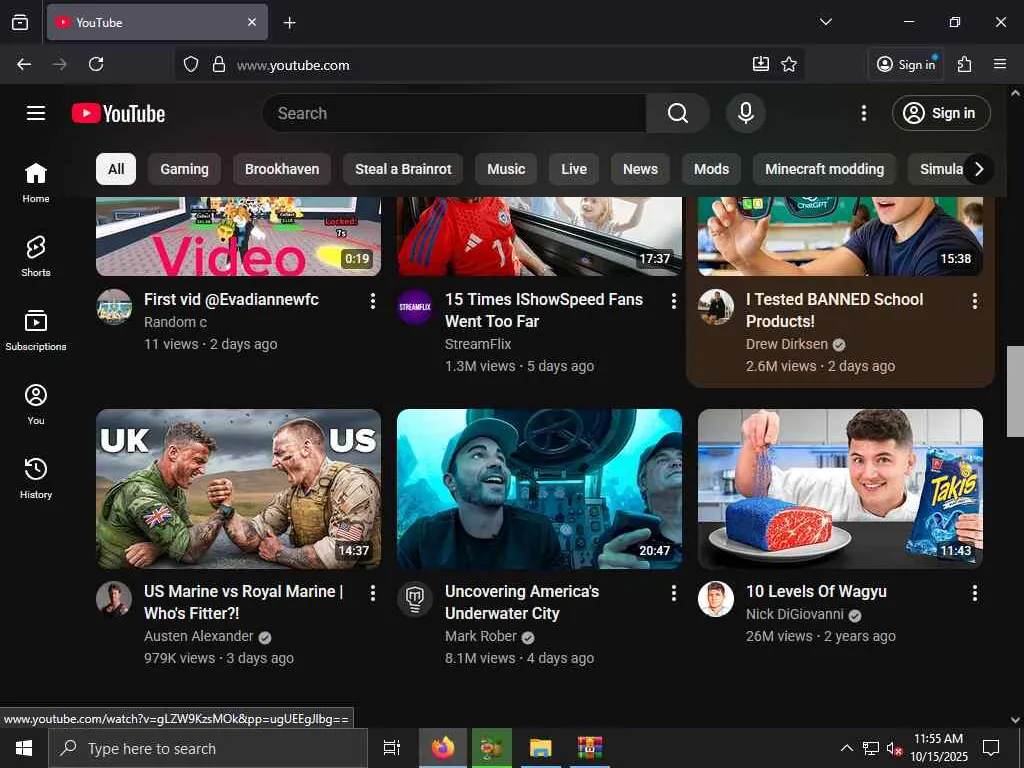
Task: Show hidden system tray icons chevron
Action: coord(846,748)
